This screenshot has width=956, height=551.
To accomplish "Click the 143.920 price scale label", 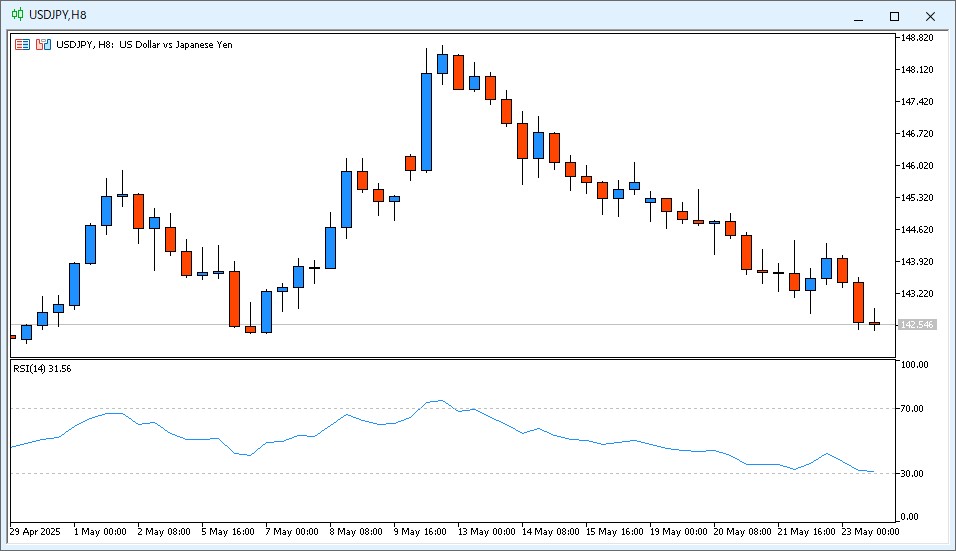I will (x=917, y=261).
